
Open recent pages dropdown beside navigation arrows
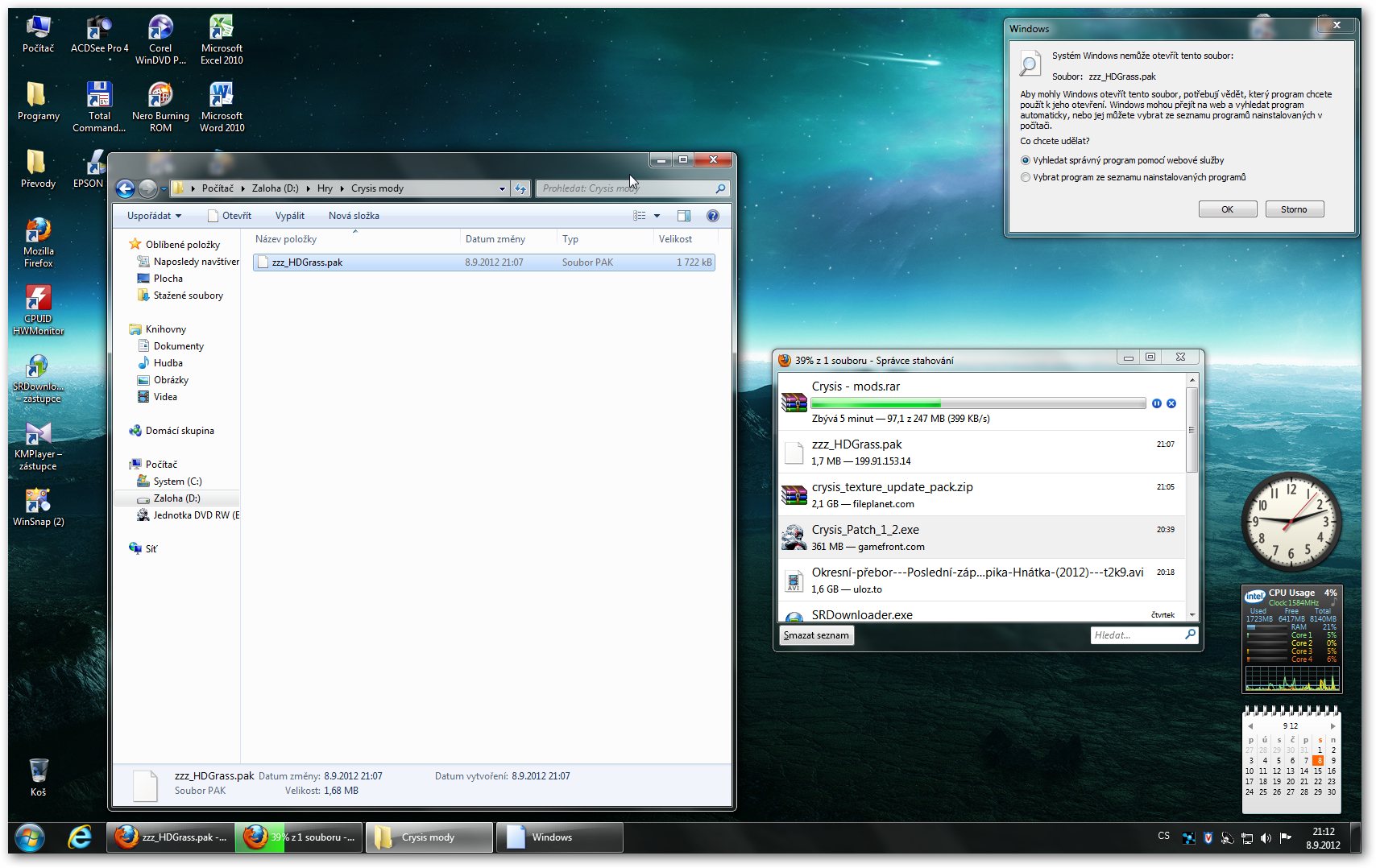click(x=164, y=189)
